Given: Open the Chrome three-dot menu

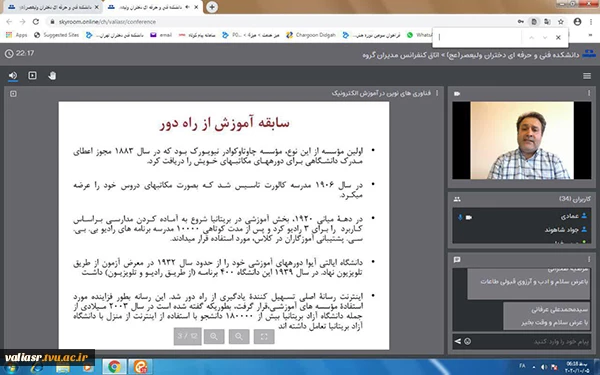Looking at the screenshot, I should pos(591,22).
